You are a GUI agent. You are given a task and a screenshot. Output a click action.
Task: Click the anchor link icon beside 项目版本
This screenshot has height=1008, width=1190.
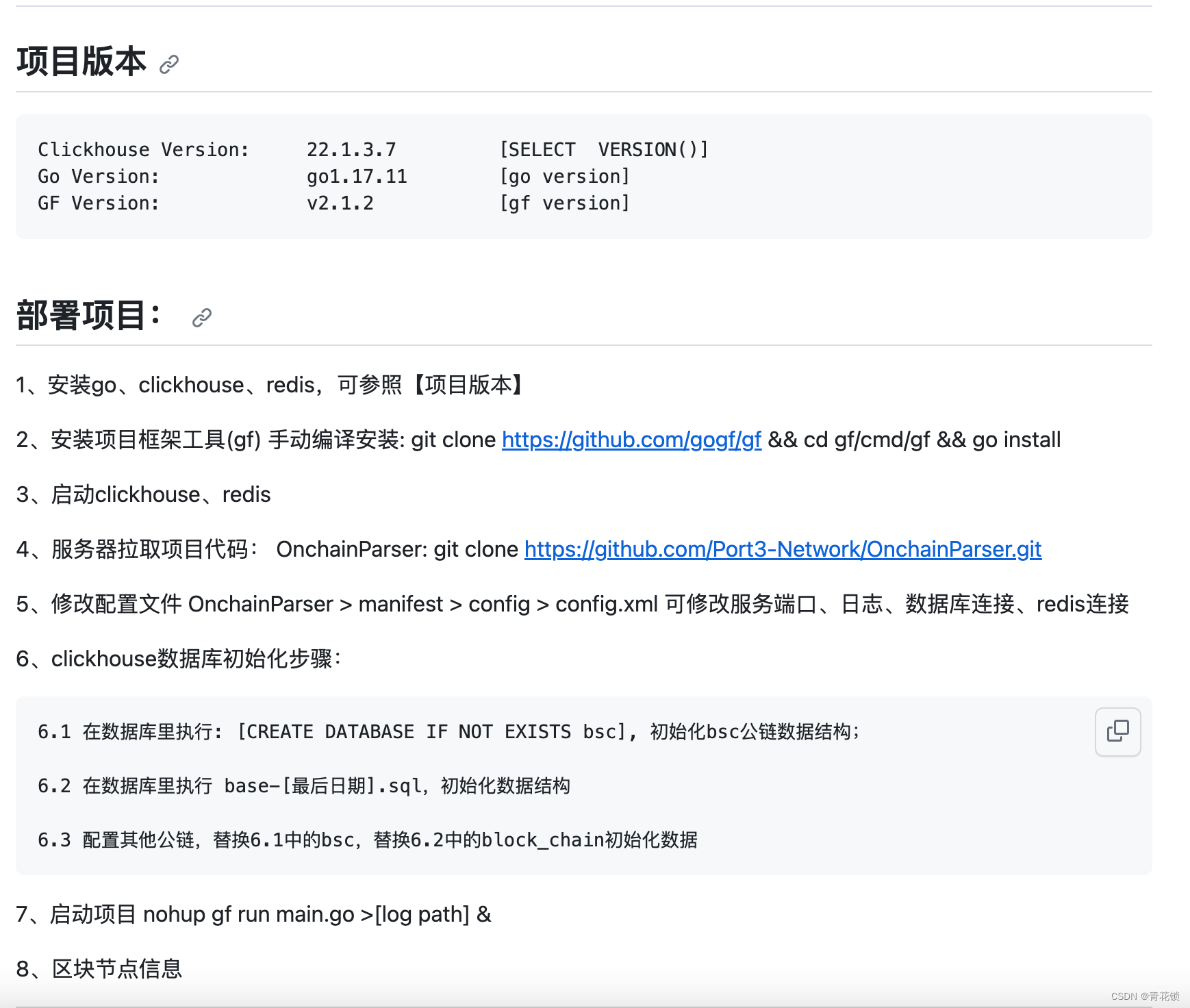point(169,64)
